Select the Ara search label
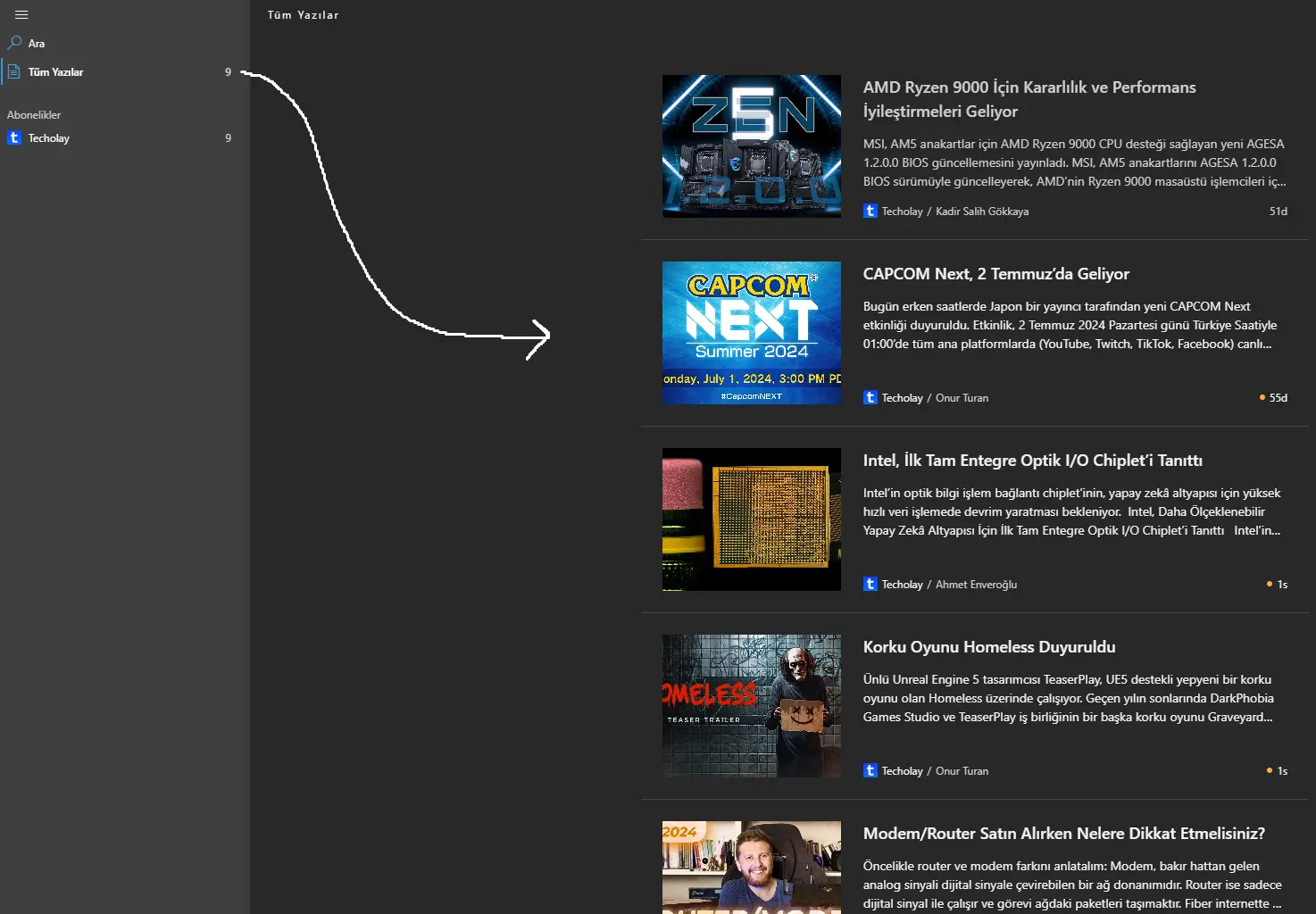1316x914 pixels. 37,44
